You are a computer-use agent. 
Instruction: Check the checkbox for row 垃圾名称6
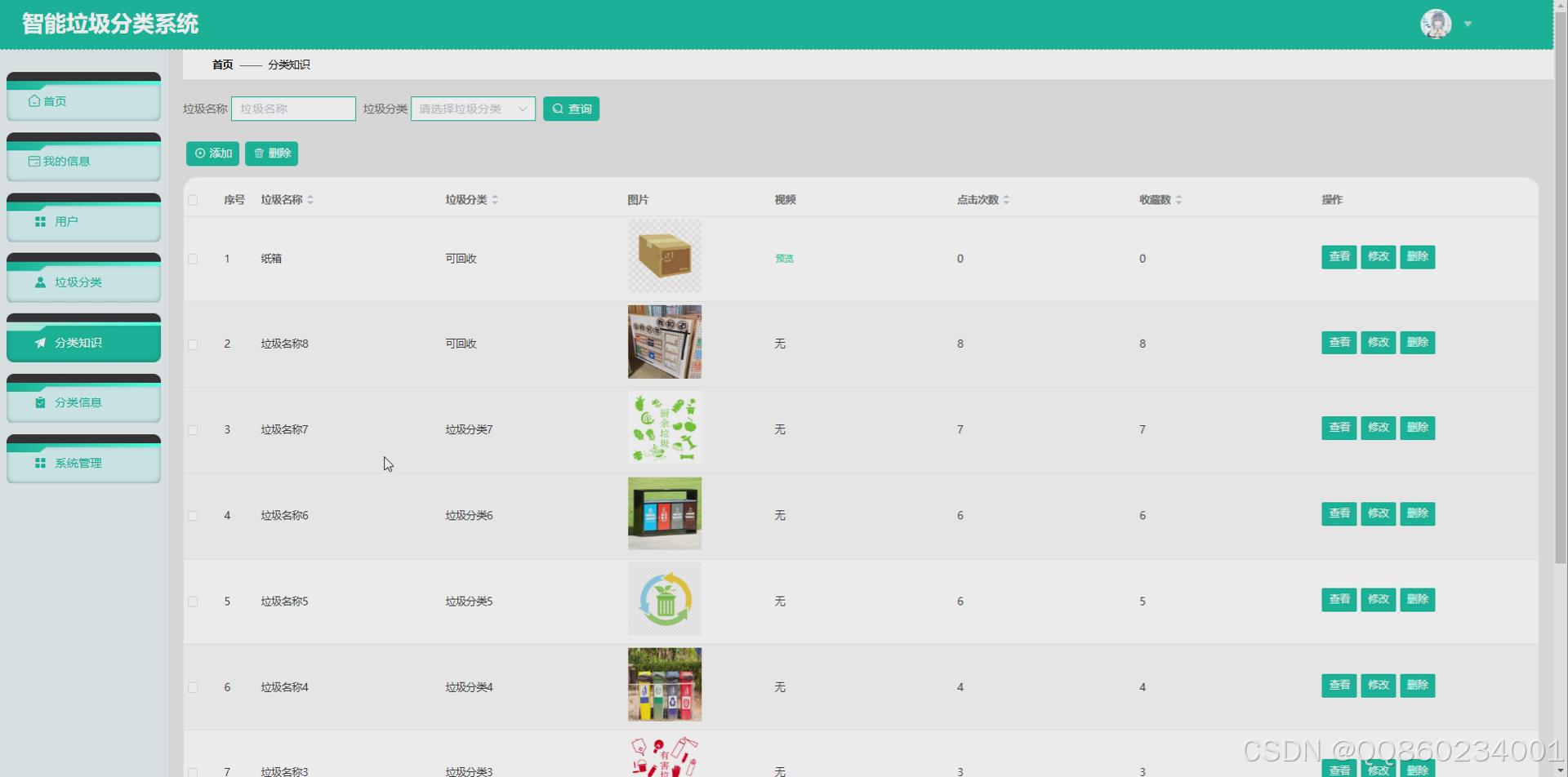point(193,516)
